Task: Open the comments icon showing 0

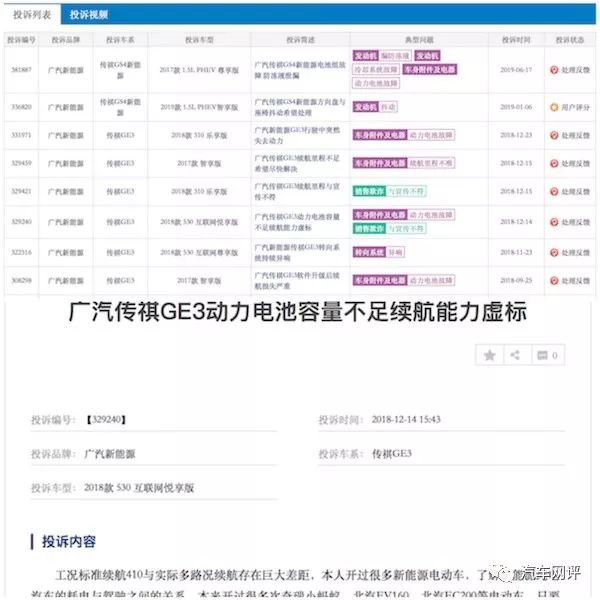Action: (x=547, y=355)
